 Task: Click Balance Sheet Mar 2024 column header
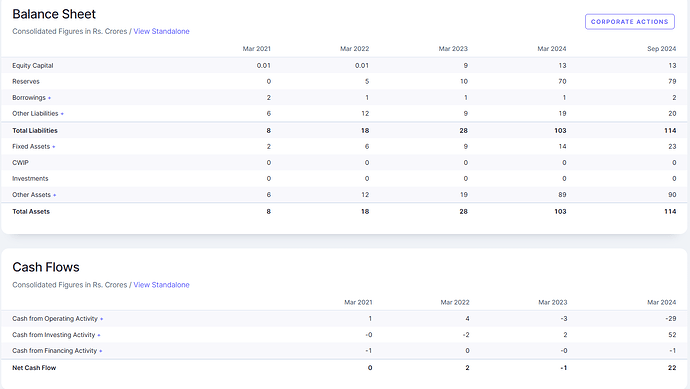pyautogui.click(x=552, y=49)
